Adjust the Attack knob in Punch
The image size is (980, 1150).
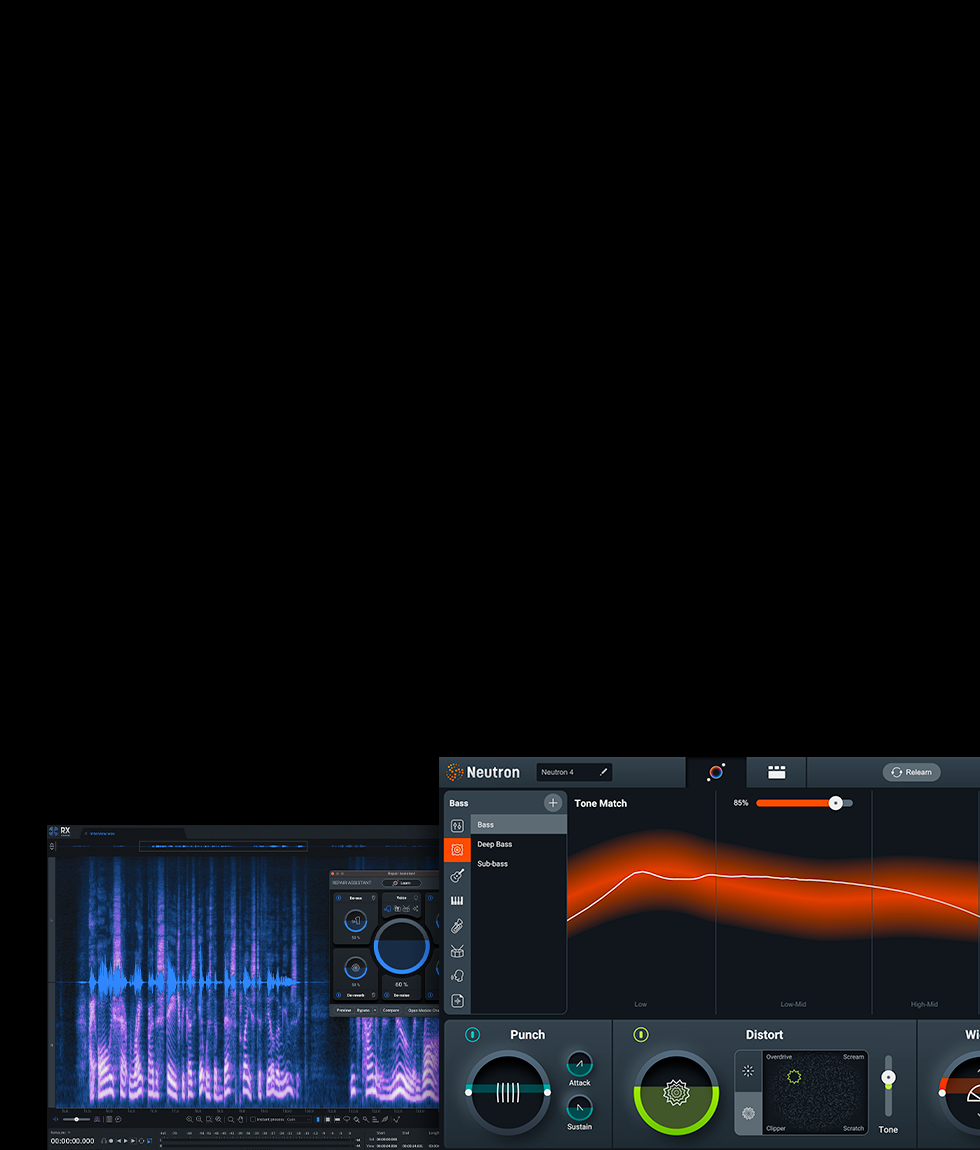click(x=579, y=1063)
